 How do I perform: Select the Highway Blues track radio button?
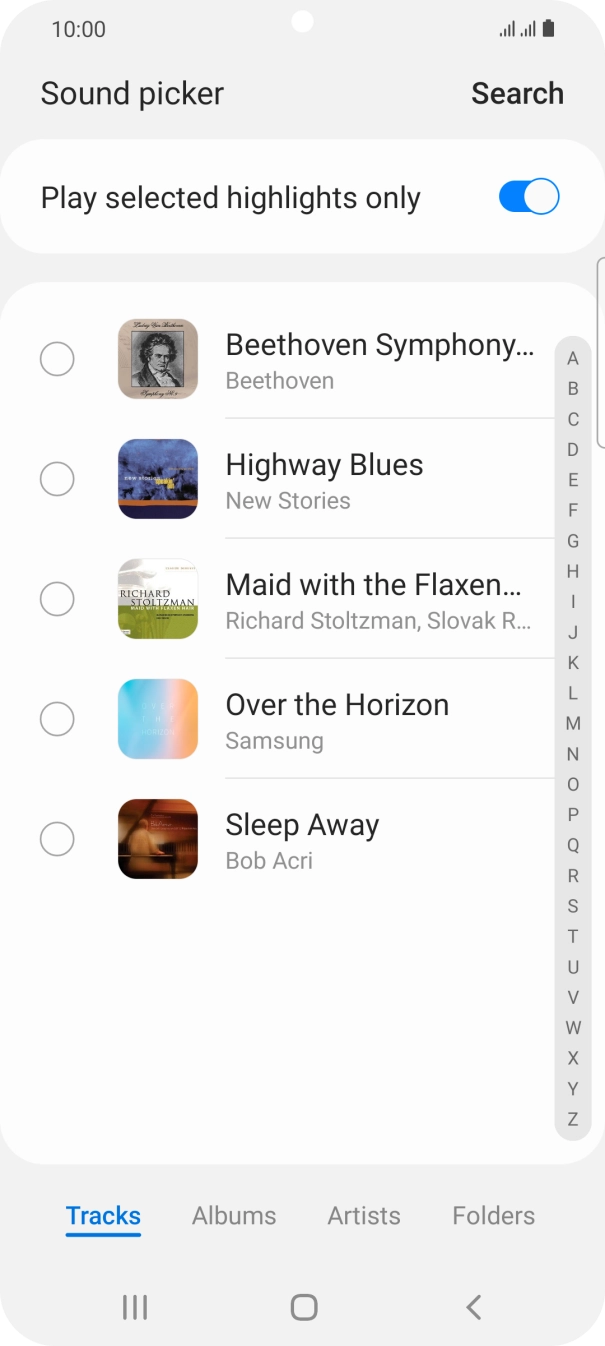coord(57,479)
